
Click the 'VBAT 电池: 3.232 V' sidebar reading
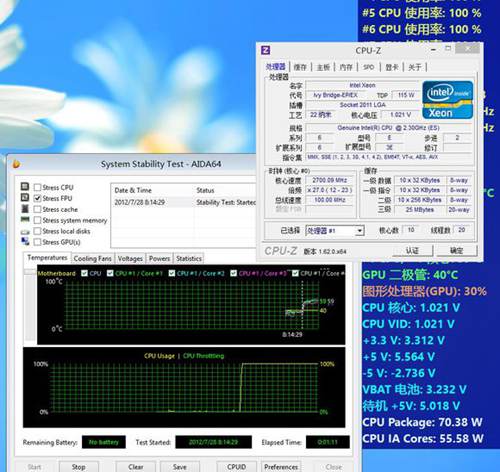[414, 389]
